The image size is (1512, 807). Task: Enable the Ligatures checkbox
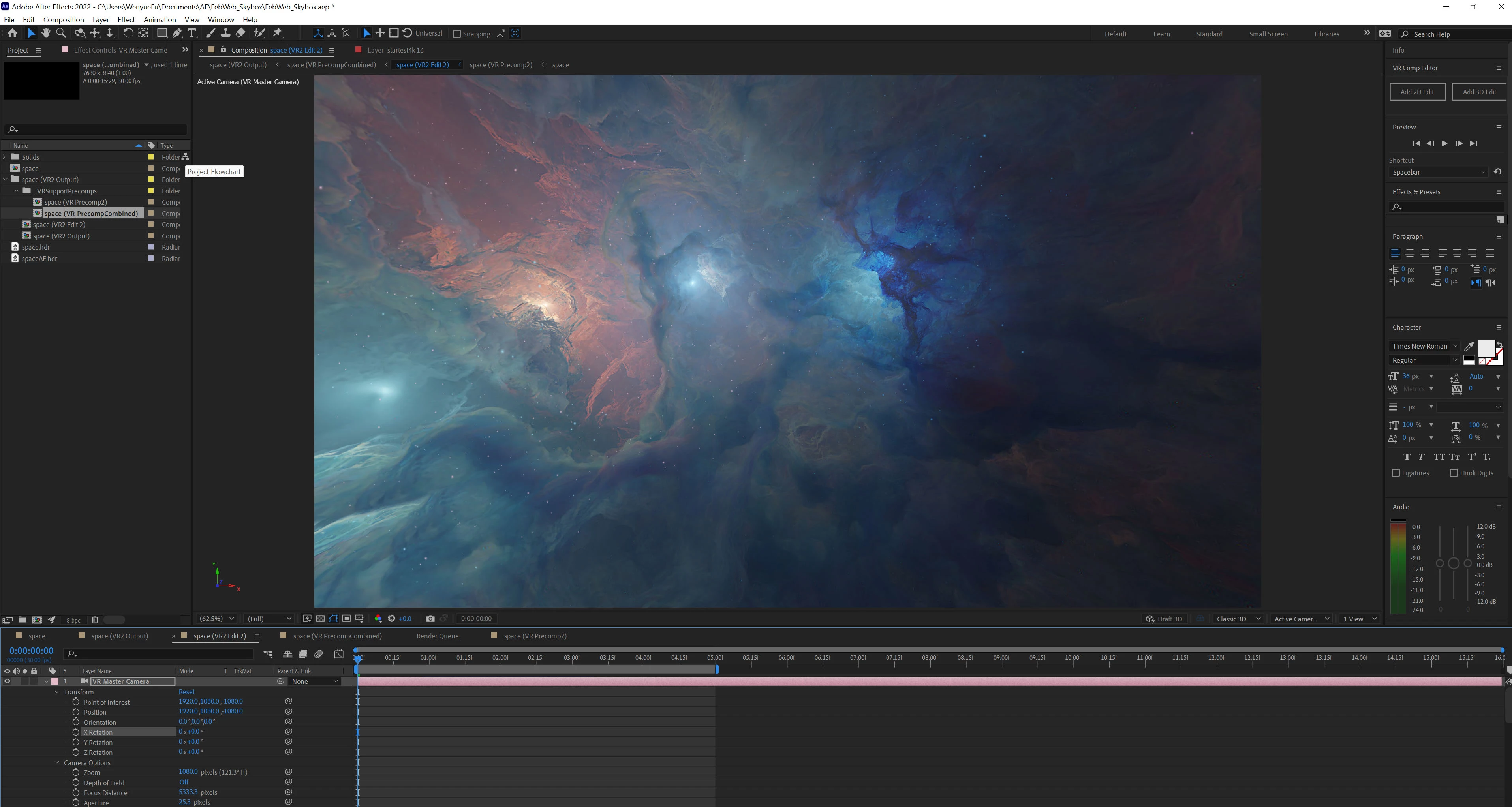point(1396,473)
